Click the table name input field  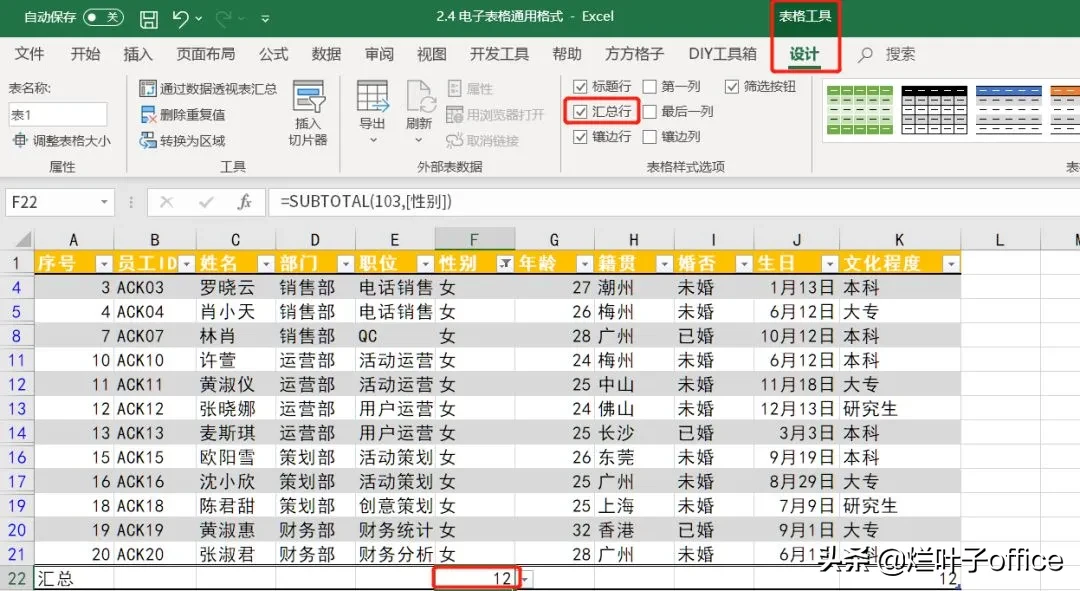[x=58, y=114]
